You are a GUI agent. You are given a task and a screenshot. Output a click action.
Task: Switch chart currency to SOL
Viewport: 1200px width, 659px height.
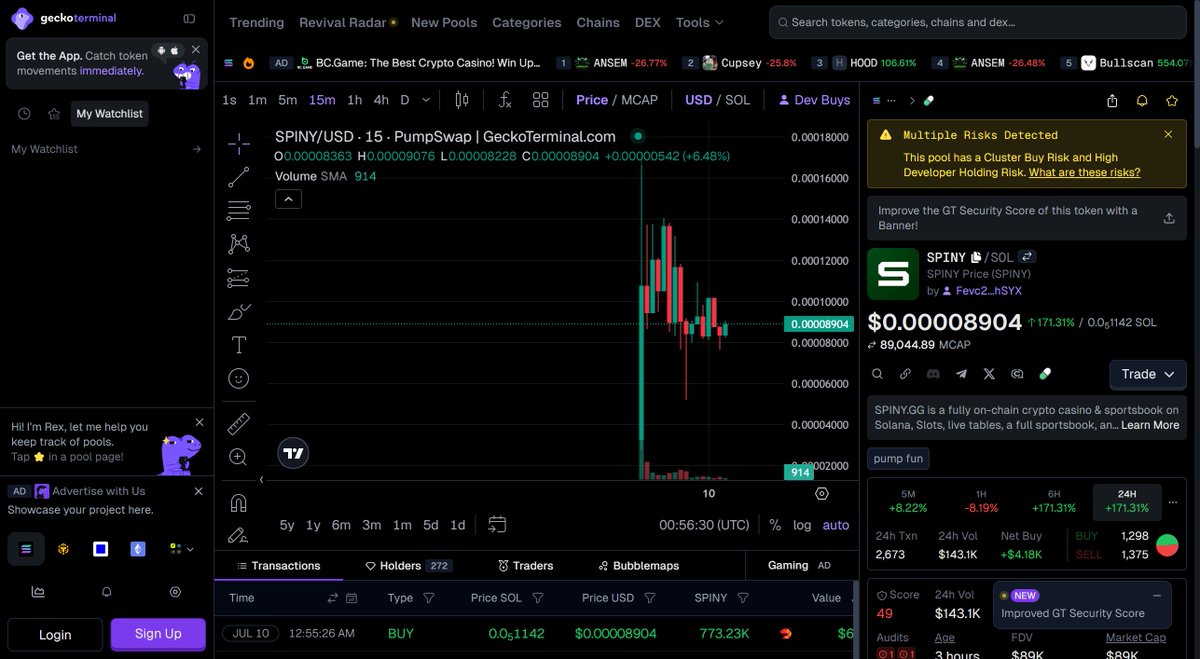(x=737, y=100)
